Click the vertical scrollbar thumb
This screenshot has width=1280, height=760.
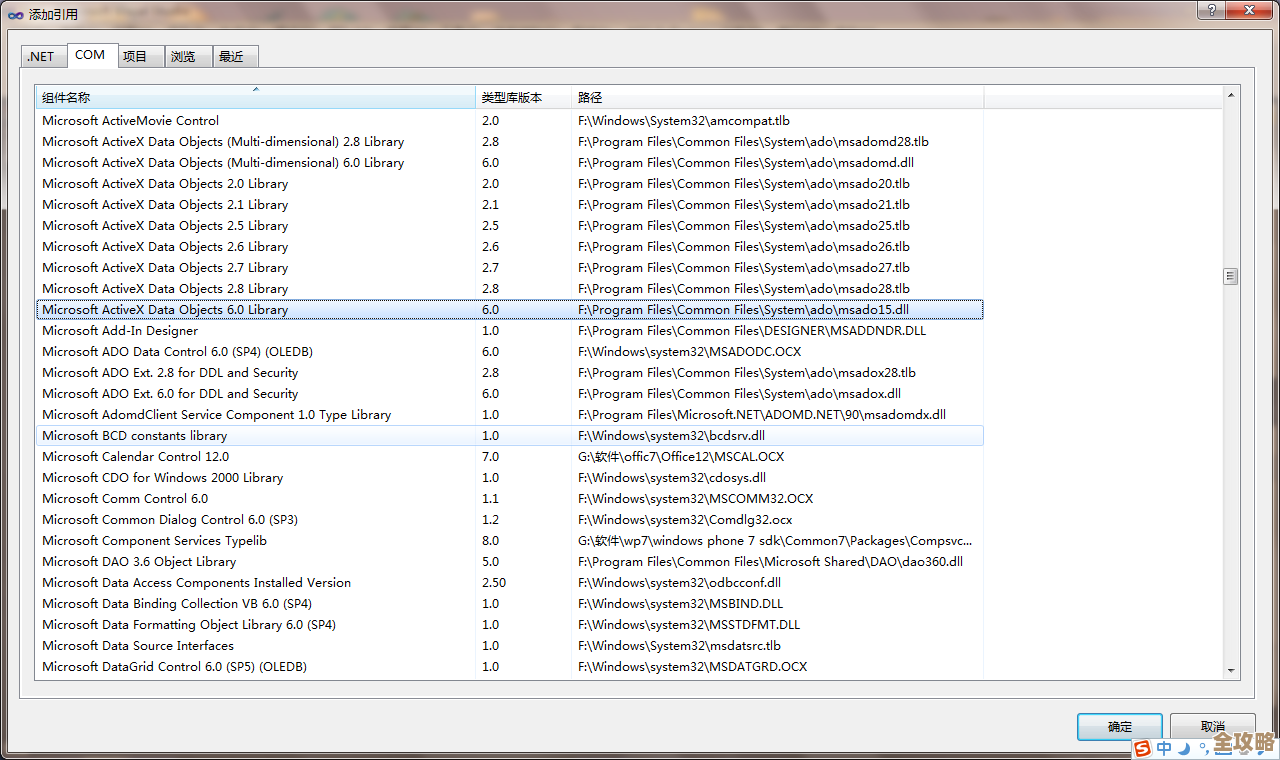(1231, 275)
